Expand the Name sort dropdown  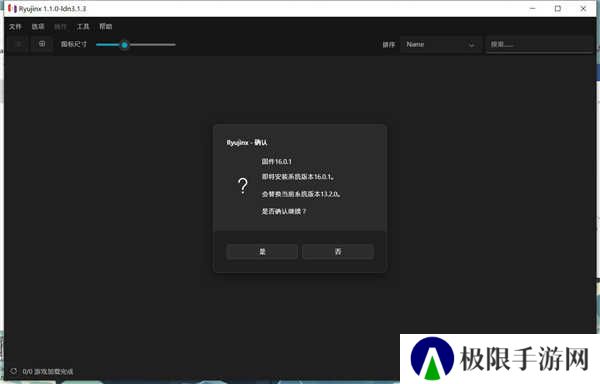[440, 44]
